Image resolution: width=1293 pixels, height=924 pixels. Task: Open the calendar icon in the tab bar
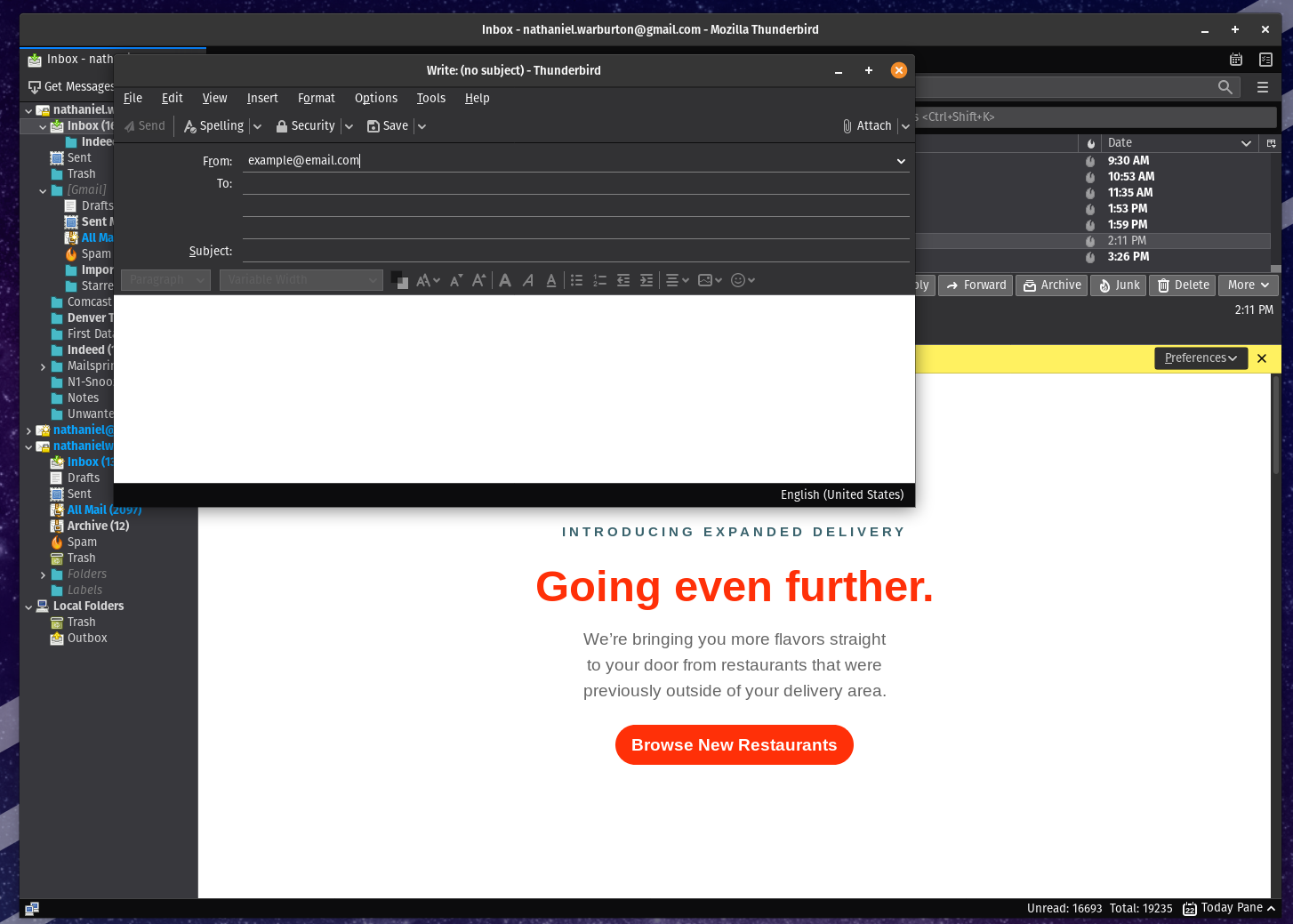1235,60
